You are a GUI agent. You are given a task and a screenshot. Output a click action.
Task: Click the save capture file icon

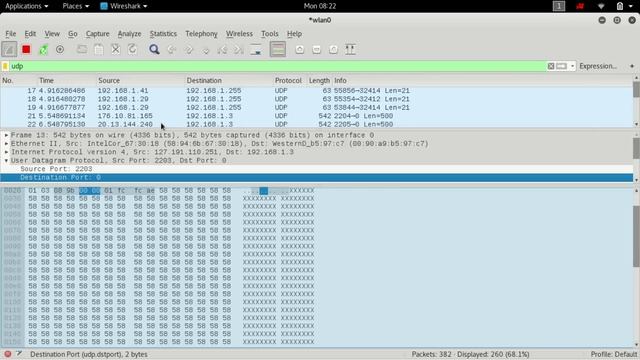[99, 49]
